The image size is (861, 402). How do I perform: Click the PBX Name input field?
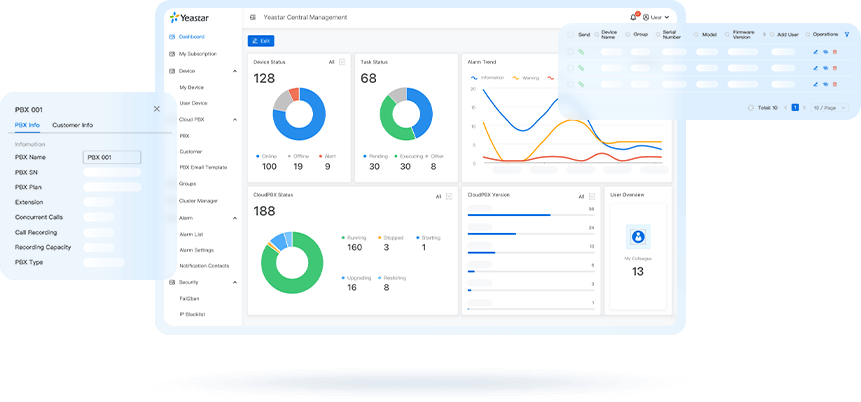click(x=111, y=157)
